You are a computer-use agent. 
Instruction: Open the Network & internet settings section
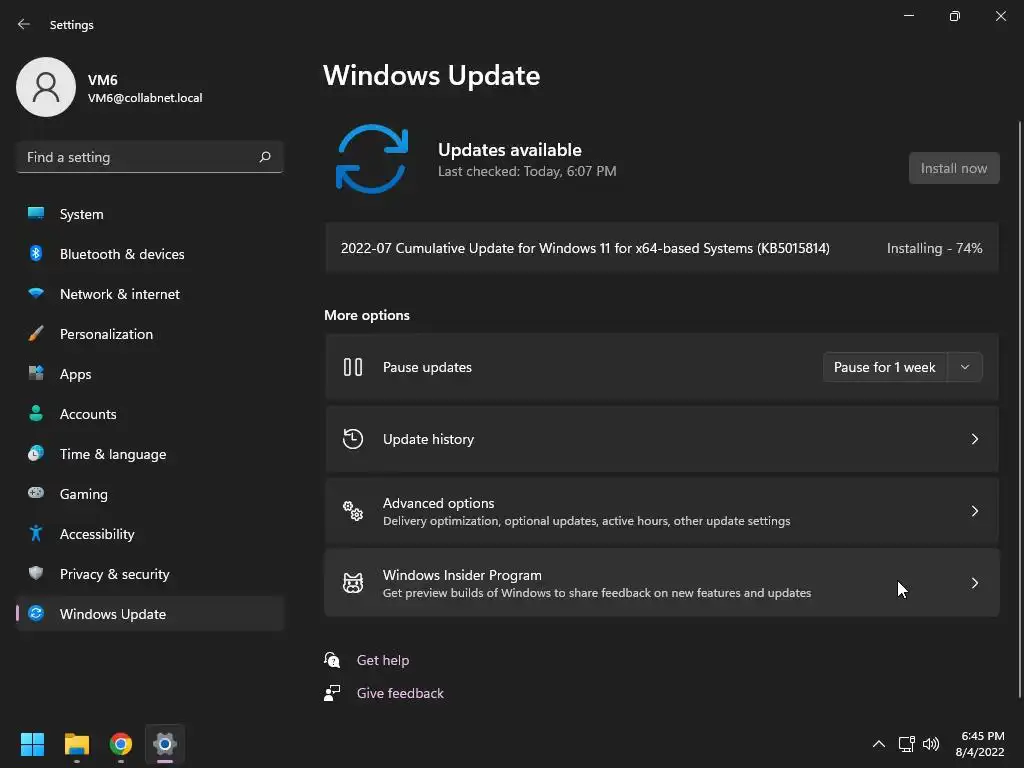[120, 294]
